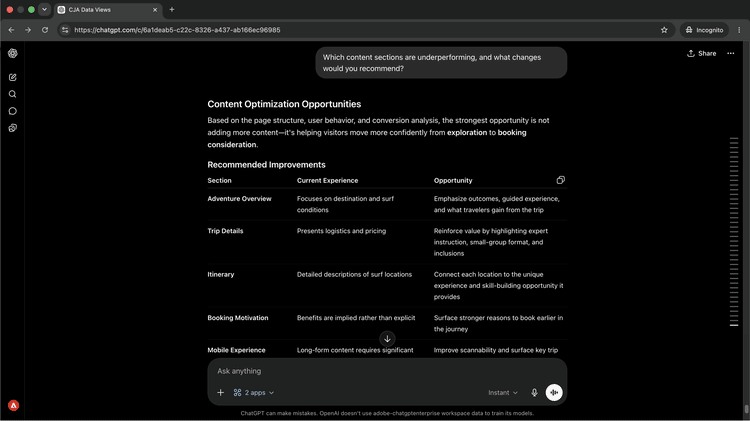Image resolution: width=750 pixels, height=421 pixels.
Task: Jump to bottom with down-arrow button
Action: pos(387,339)
